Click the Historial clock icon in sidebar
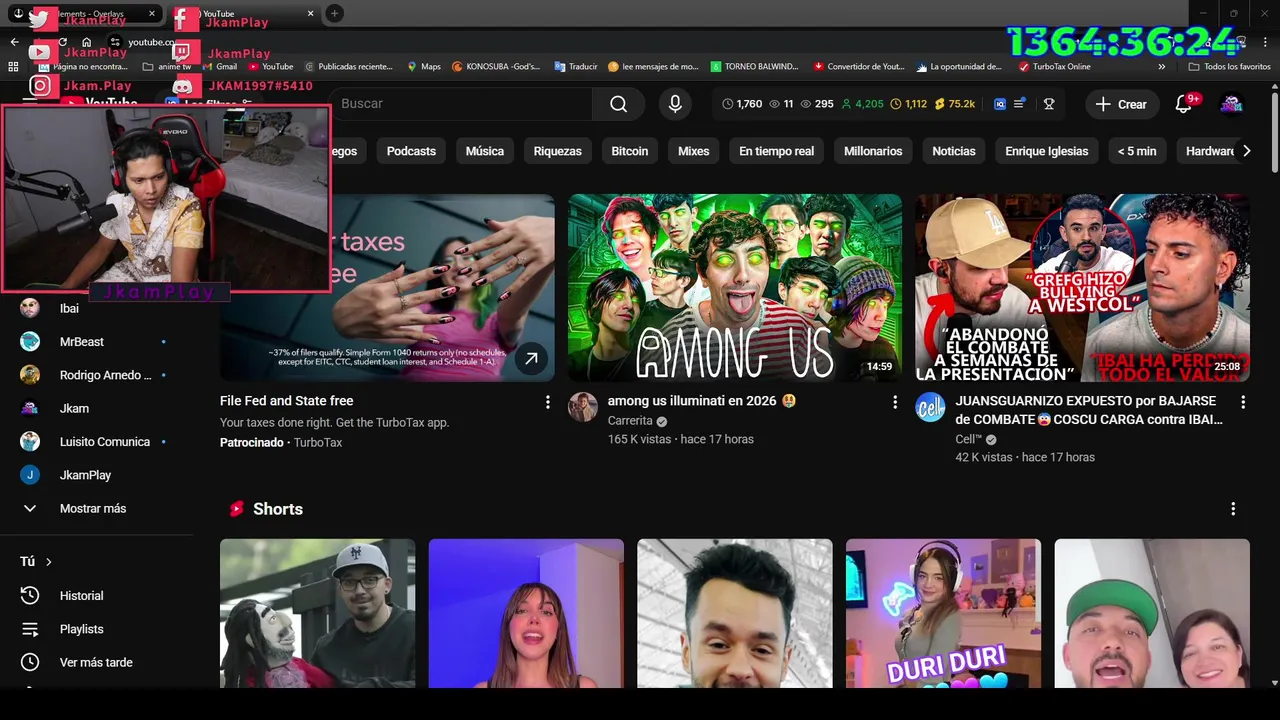 click(x=30, y=595)
